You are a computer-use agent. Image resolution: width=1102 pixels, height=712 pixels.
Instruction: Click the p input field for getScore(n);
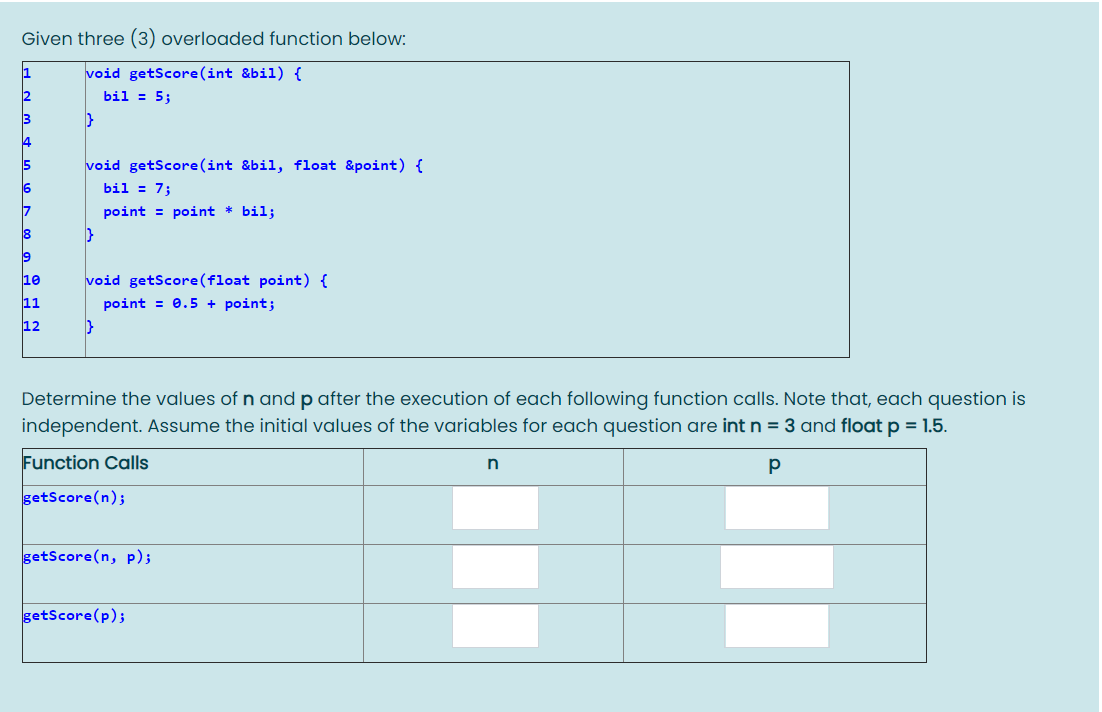coord(777,508)
